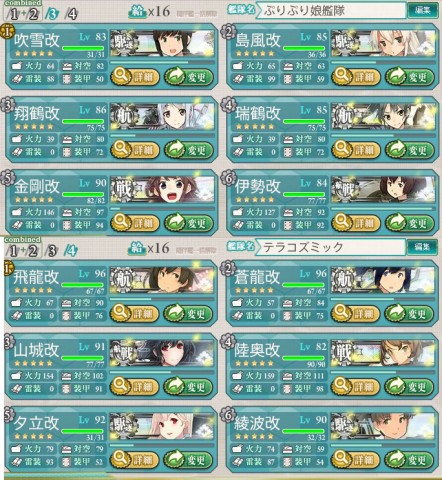Open details for 吹雪改
Screen dimensions: 442x480
pyautogui.click(x=135, y=77)
